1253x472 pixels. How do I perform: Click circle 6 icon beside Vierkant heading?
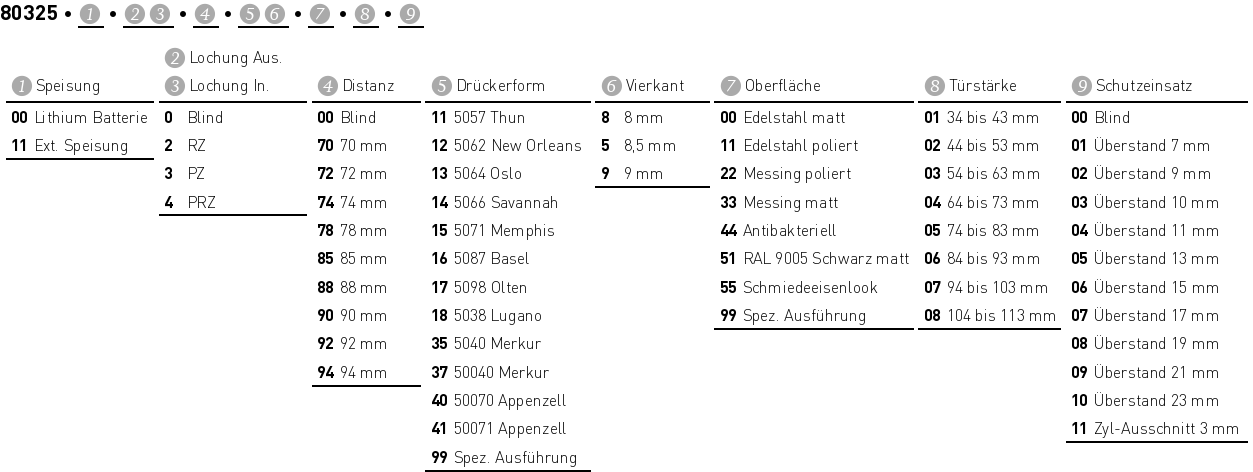coord(610,87)
